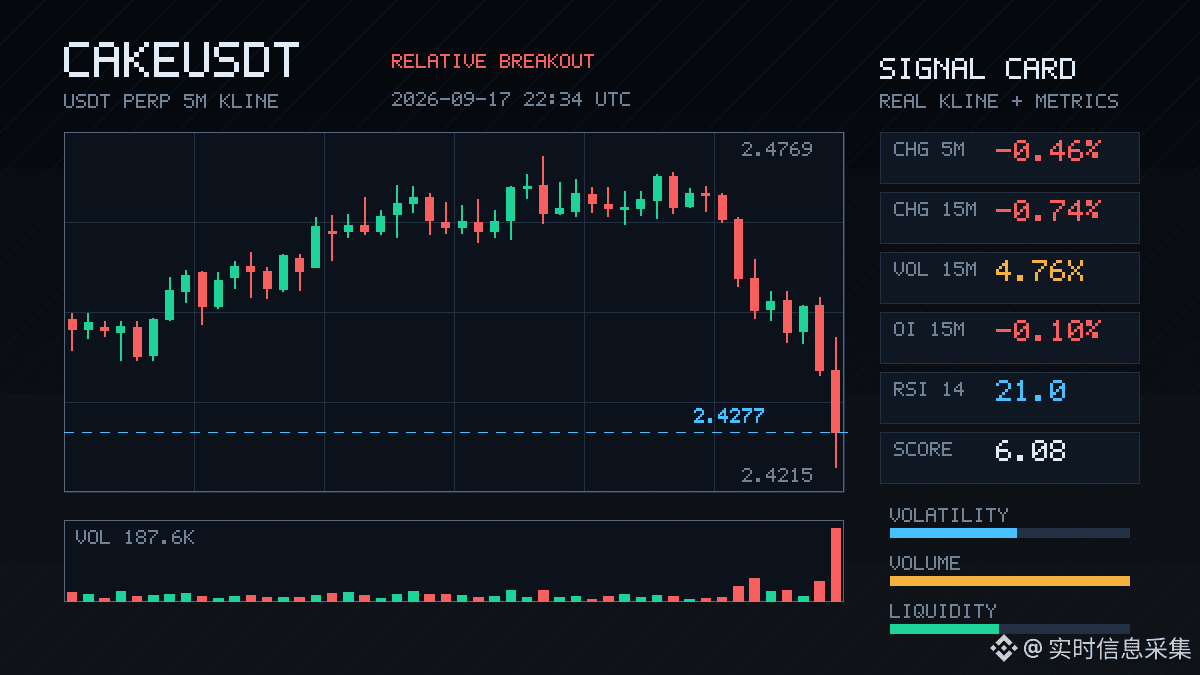This screenshot has width=1200, height=675.
Task: Click the orange VOLUME progress bar
Action: [x=1009, y=581]
